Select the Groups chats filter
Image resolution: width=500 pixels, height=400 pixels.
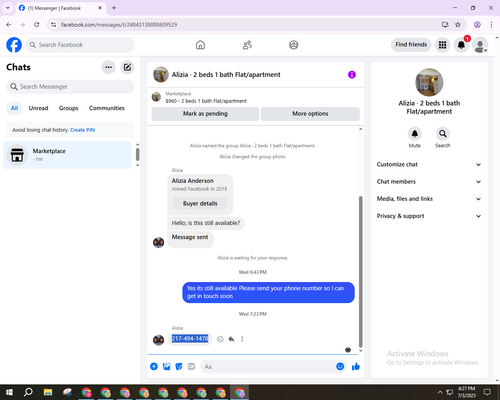point(68,108)
